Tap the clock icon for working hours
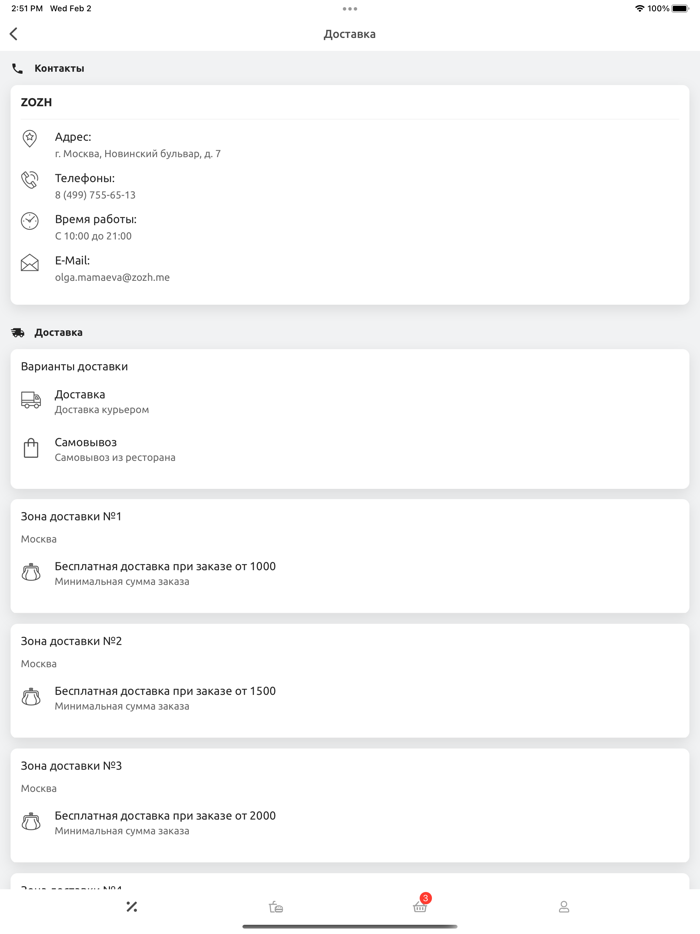Image resolution: width=700 pixels, height=934 pixels. [30, 221]
